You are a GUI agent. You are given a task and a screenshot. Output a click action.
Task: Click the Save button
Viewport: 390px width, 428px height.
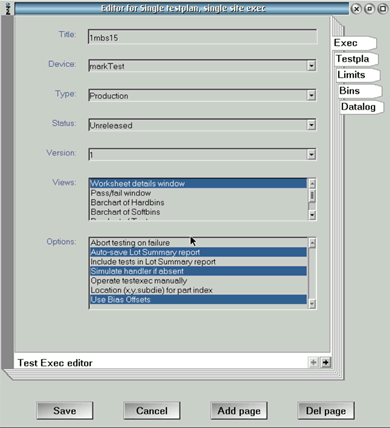[65, 411]
